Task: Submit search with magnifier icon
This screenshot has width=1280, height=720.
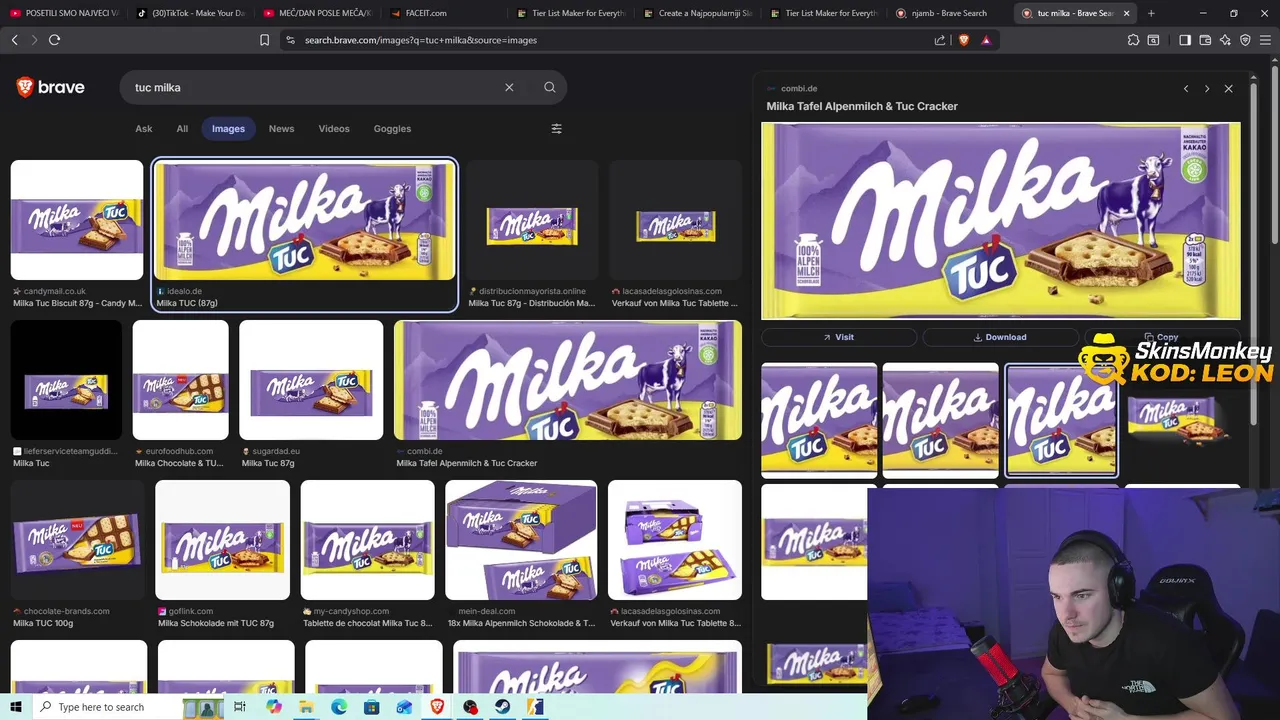Action: point(549,87)
